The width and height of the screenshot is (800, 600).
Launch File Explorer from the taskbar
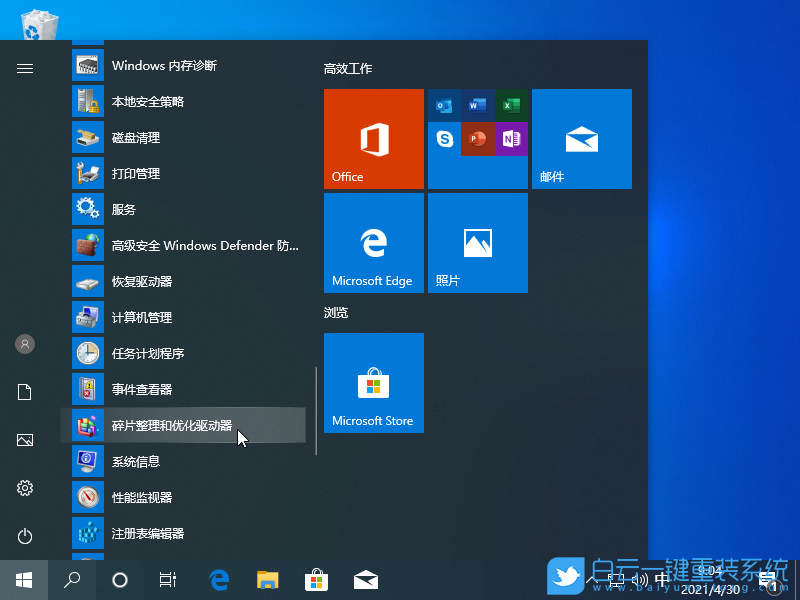tap(266, 579)
